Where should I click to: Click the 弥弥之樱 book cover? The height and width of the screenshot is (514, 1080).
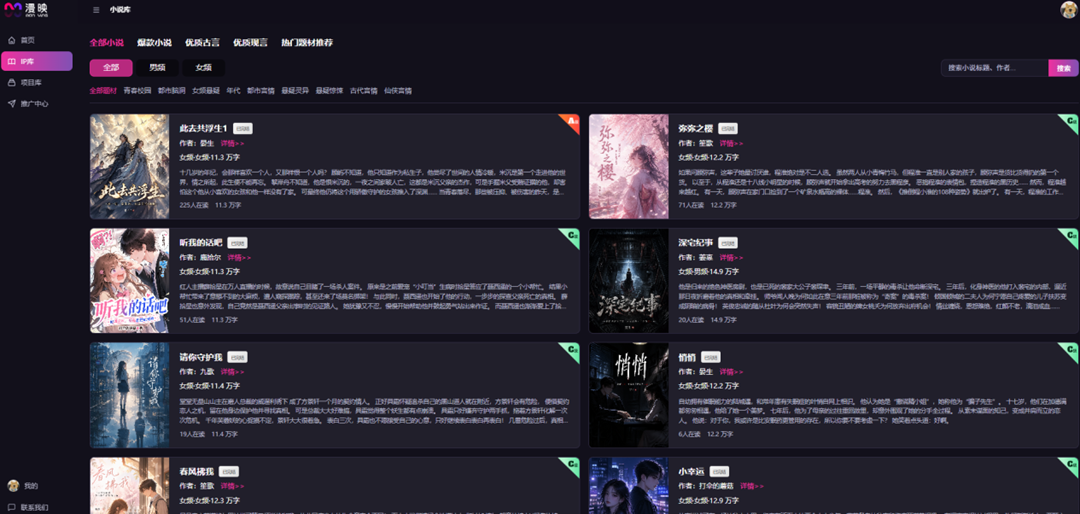coord(629,167)
